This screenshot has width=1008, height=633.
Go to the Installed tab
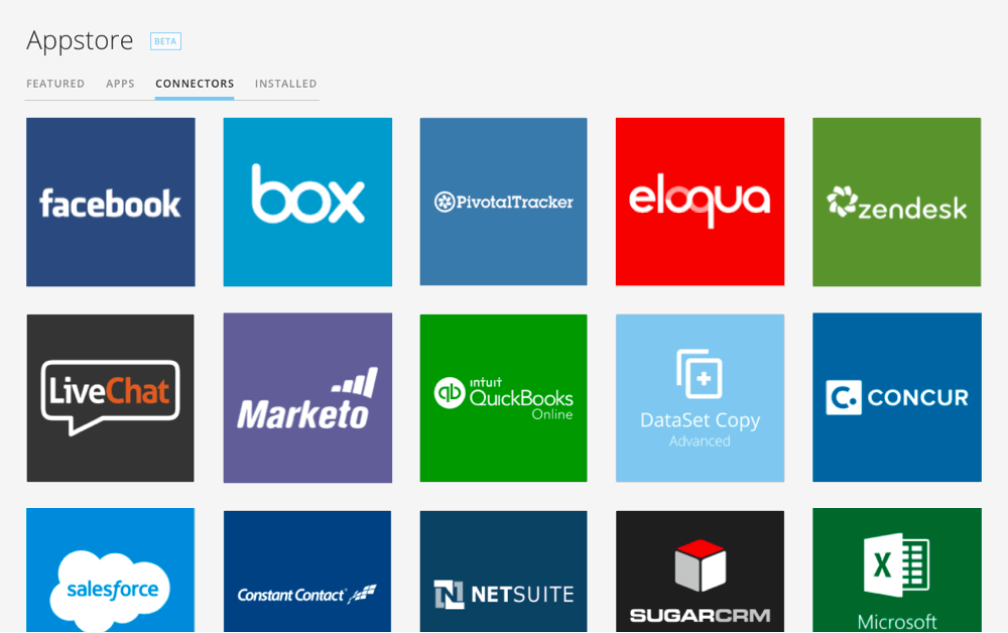click(285, 84)
